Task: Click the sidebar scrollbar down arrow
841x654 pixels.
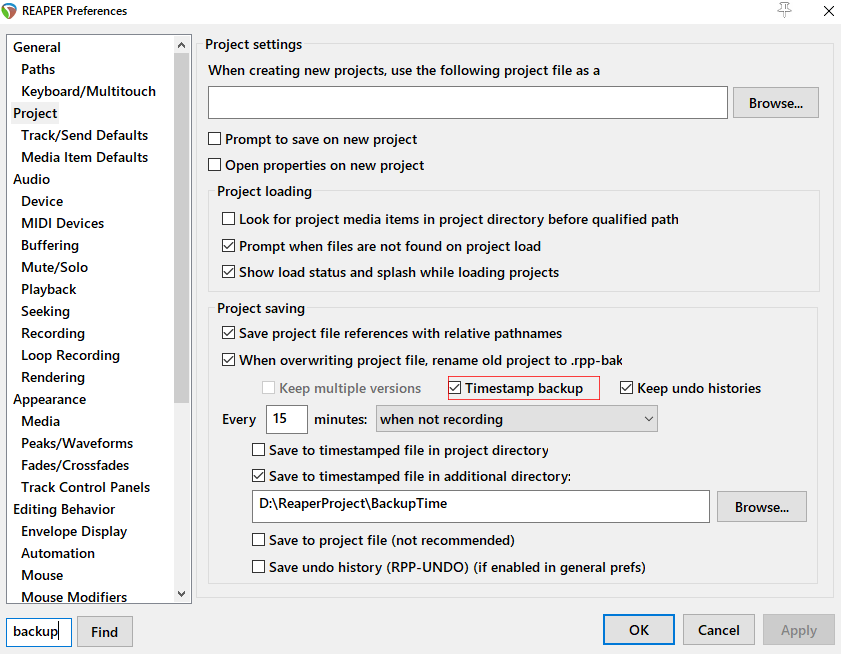Action: pos(182,594)
